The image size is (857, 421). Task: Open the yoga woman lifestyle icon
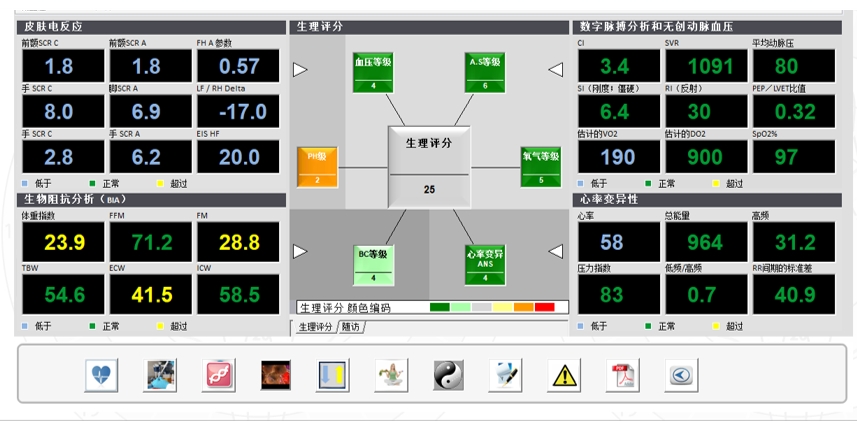coord(391,375)
